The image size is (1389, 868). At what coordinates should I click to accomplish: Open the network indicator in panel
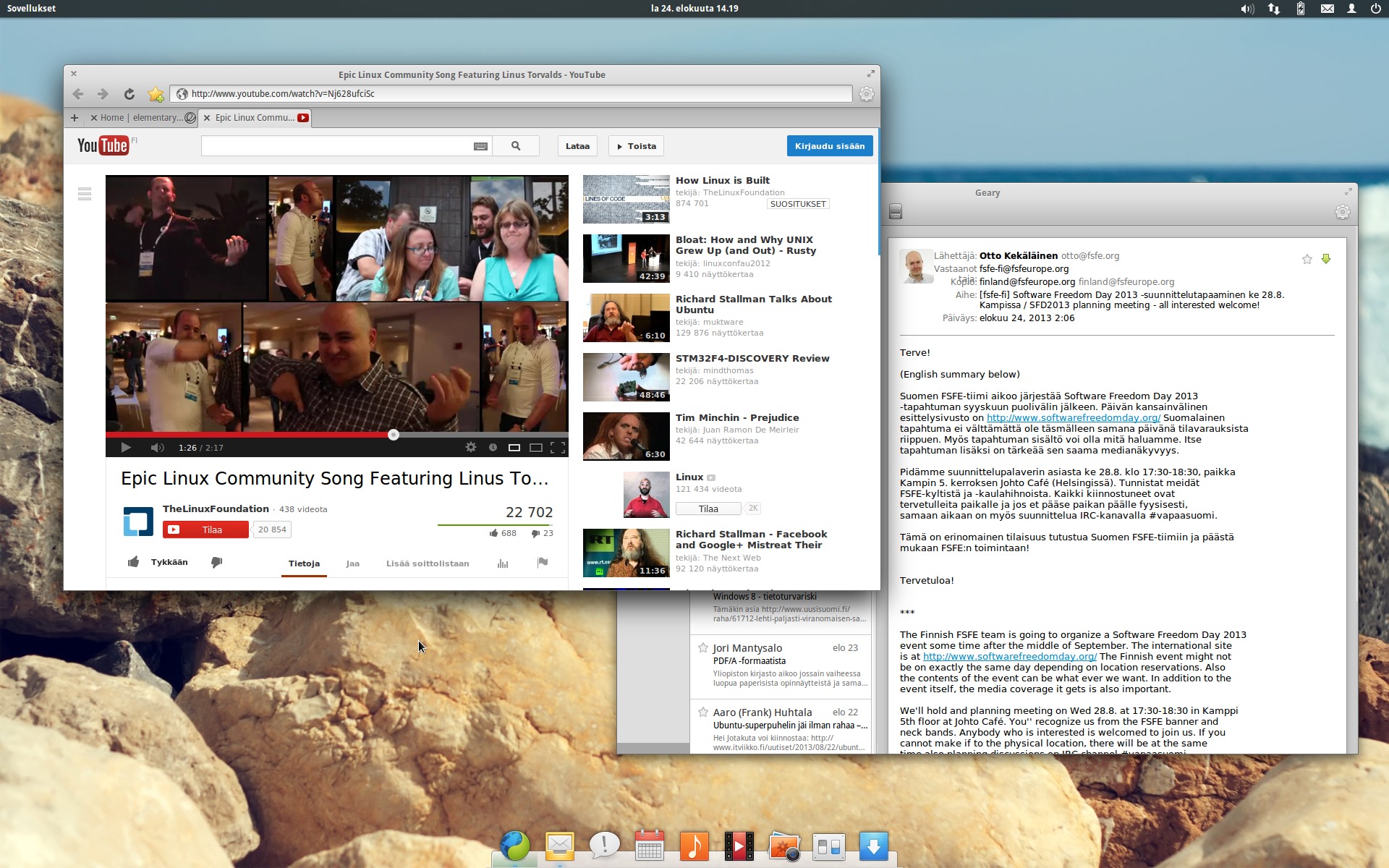[x=1274, y=9]
